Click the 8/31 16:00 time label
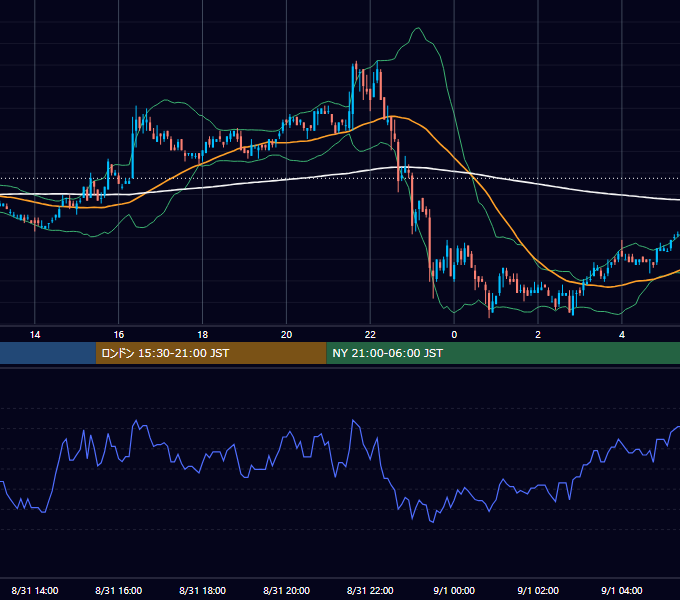This screenshot has height=600, width=680. pyautogui.click(x=118, y=590)
